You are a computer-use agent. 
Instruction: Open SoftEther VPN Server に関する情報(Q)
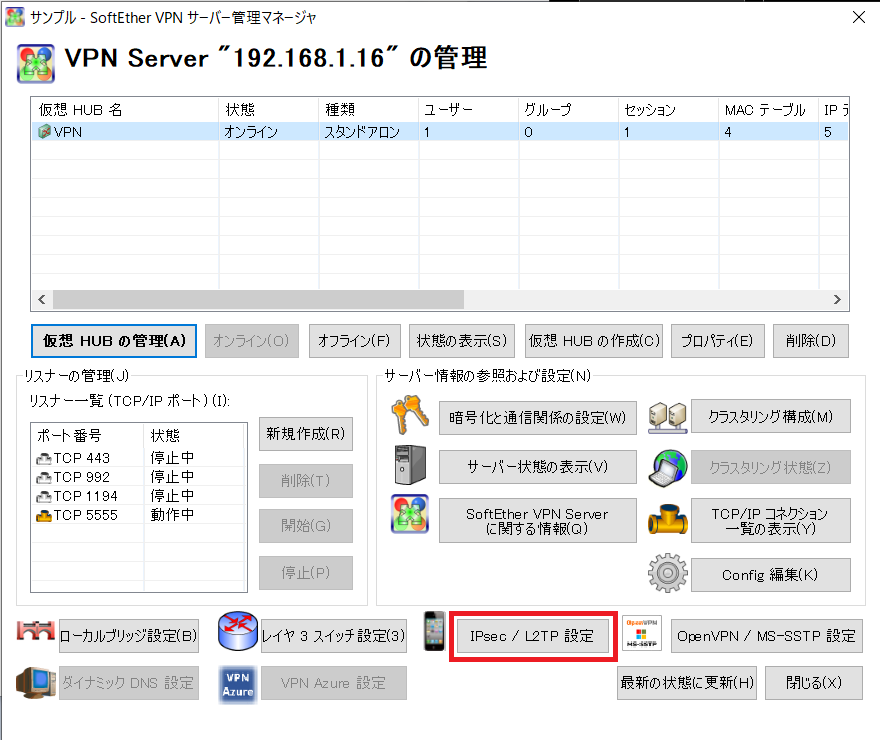[538, 521]
